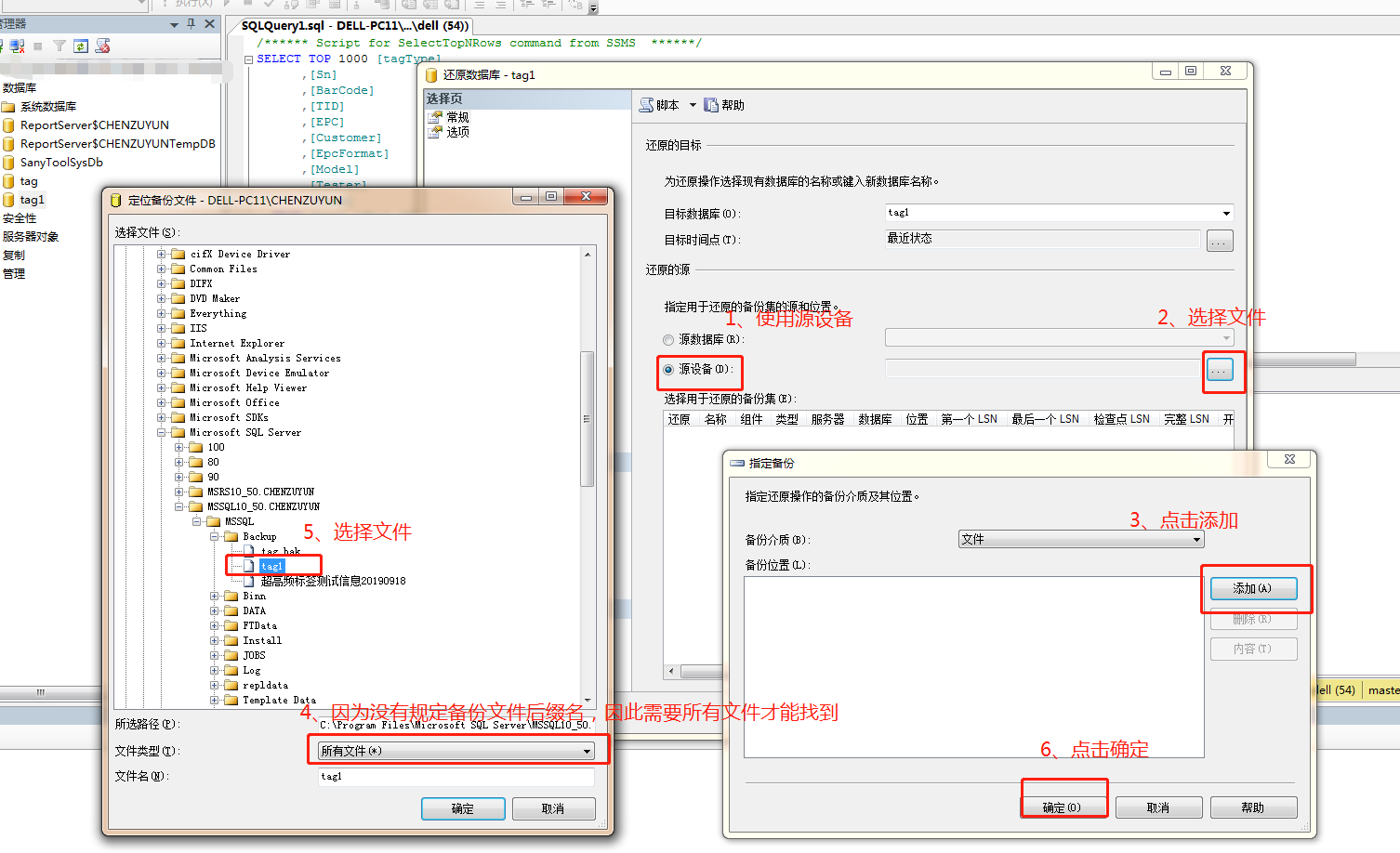
Task: Expand the Binn folder node
Action: 215,596
